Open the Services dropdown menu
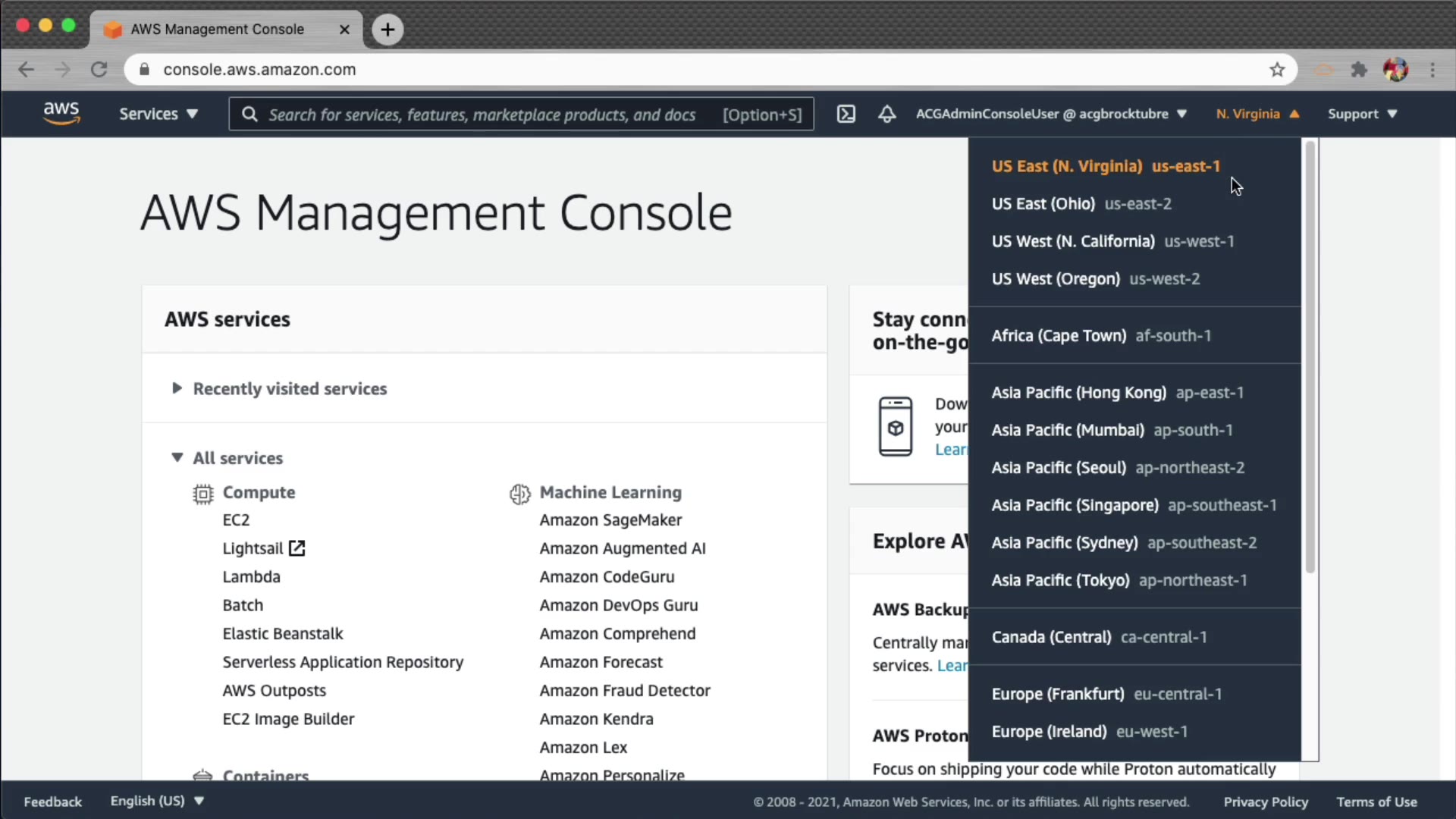The image size is (1456, 819). [158, 114]
